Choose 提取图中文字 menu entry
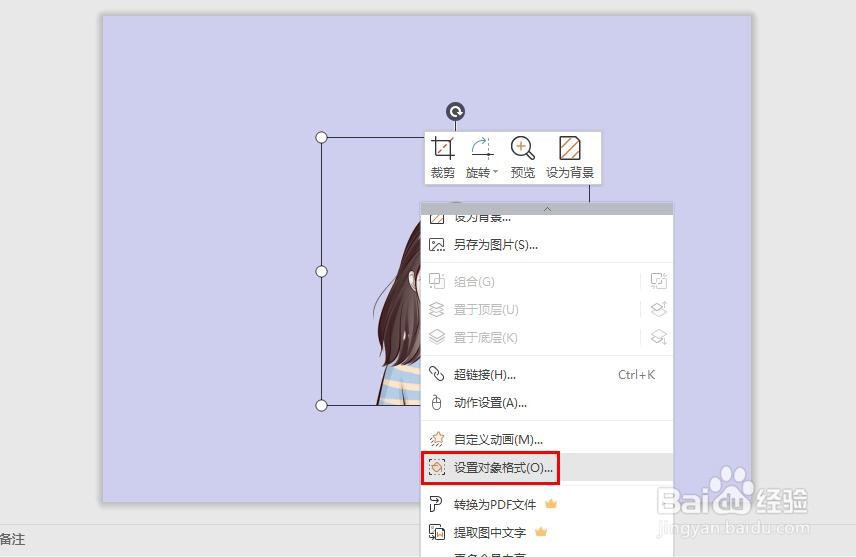 pyautogui.click(x=547, y=532)
